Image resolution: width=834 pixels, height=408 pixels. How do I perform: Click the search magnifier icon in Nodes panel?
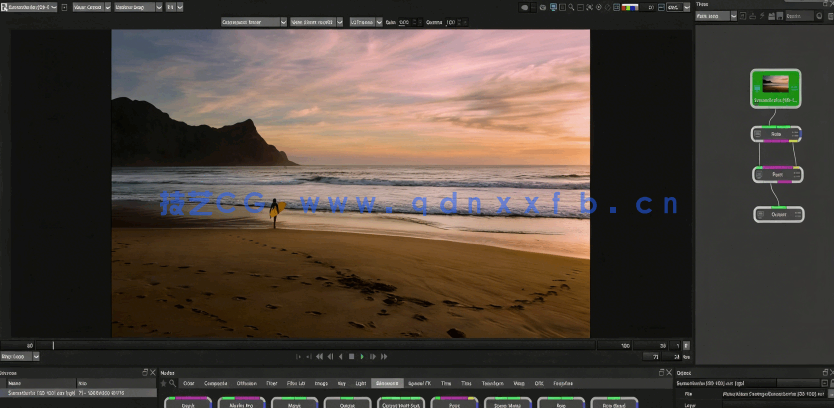(x=172, y=383)
